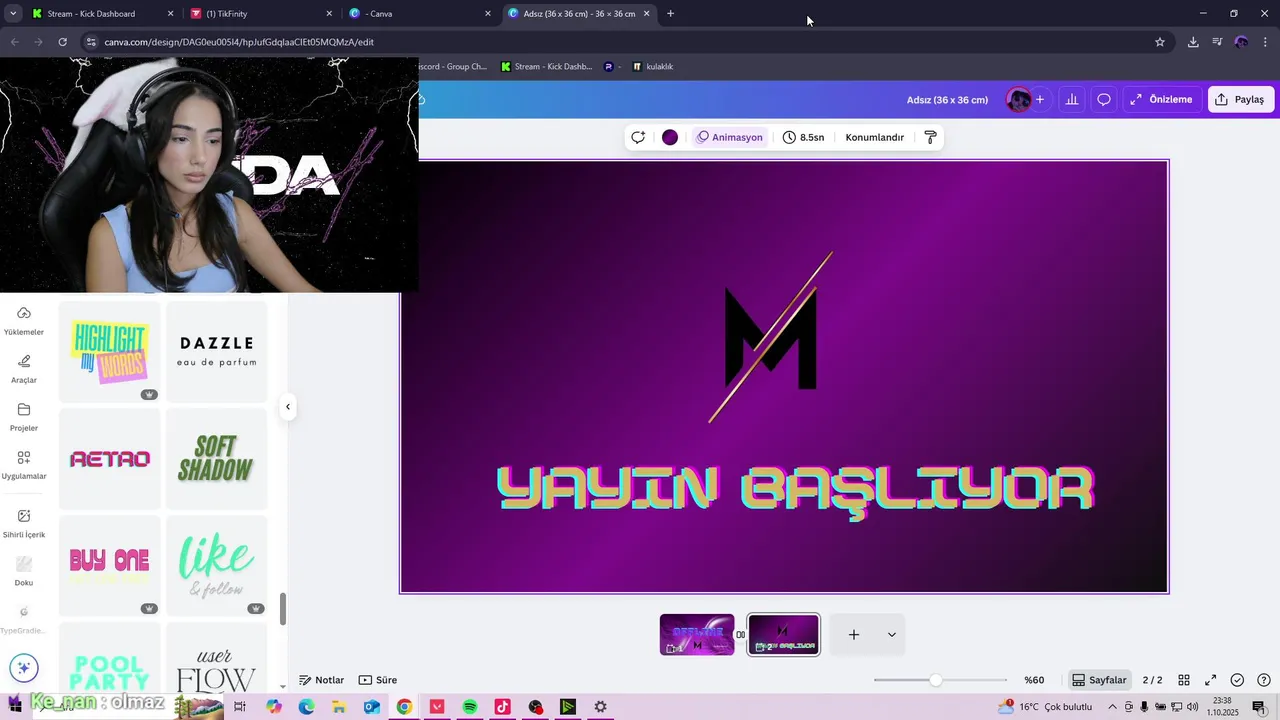This screenshot has height=720, width=1280.
Task: Click the Canva AI sparkle button
Action: (x=24, y=668)
